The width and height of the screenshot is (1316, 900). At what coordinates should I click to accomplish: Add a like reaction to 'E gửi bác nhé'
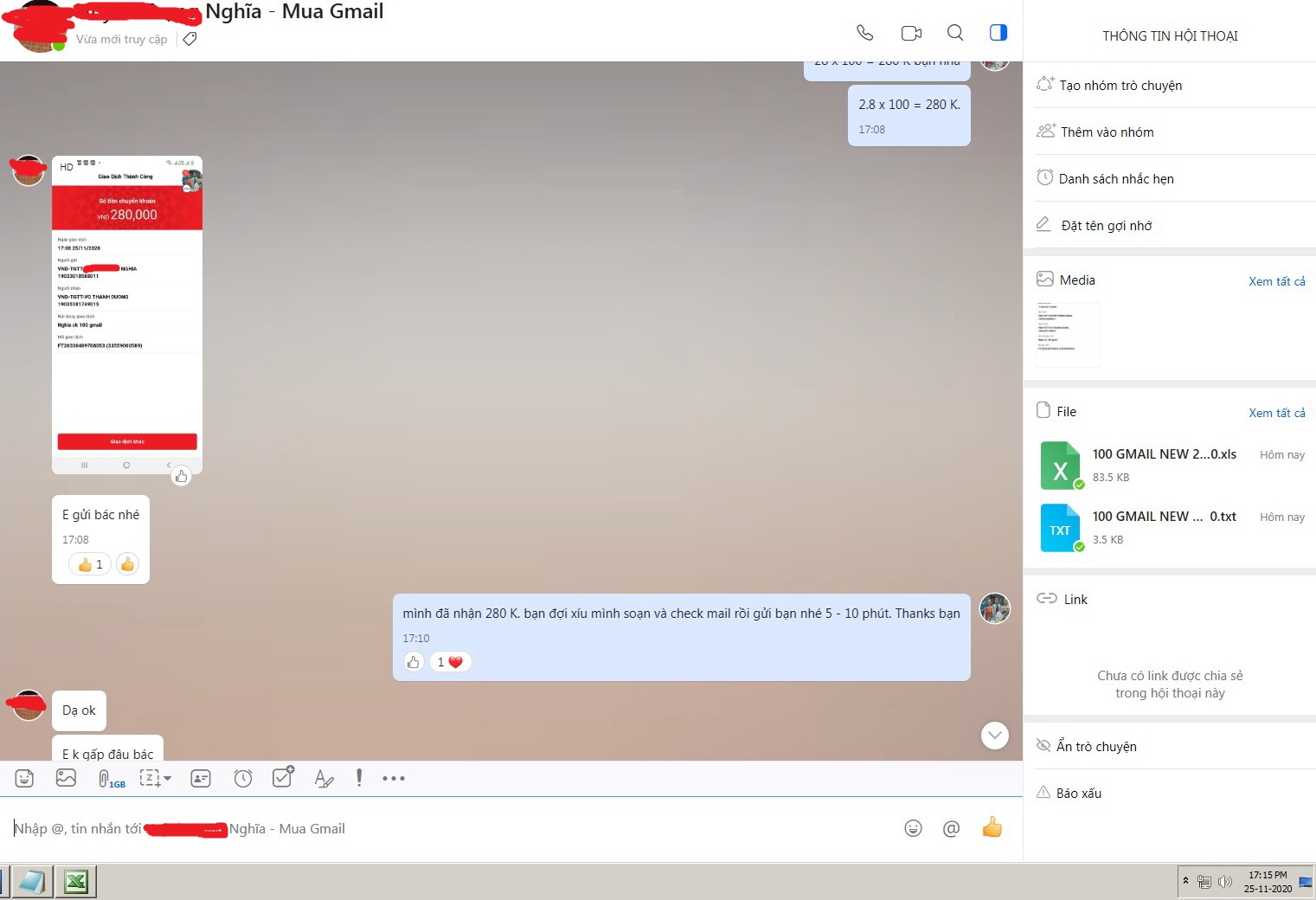127,564
